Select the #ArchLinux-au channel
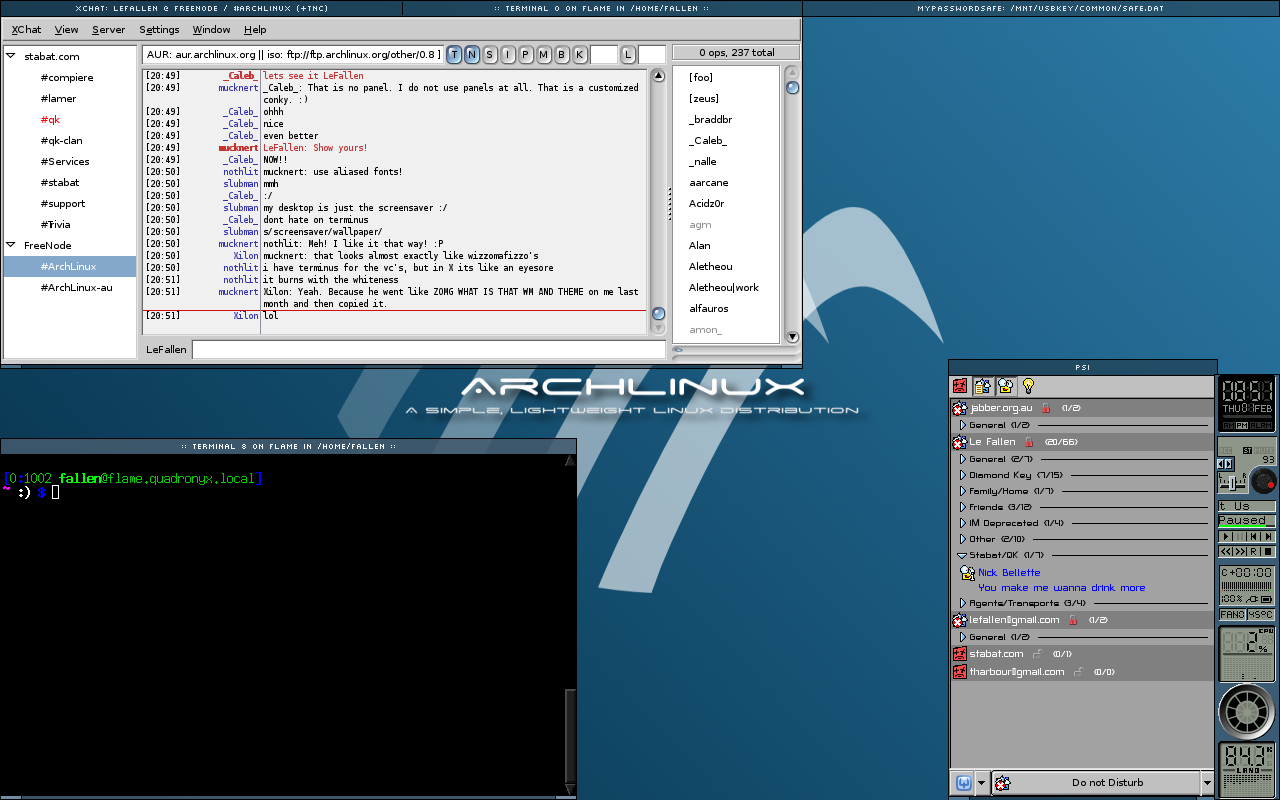Image resolution: width=1280 pixels, height=800 pixels. coord(76,288)
